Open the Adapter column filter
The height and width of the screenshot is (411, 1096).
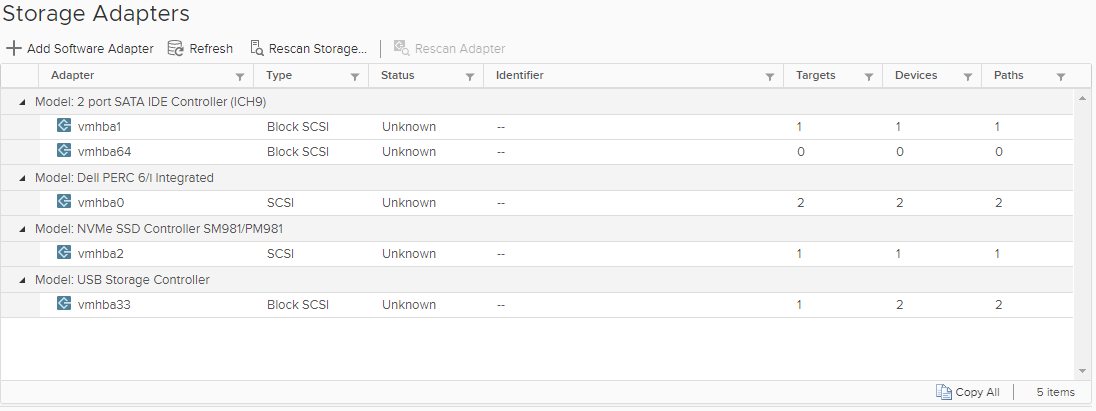tap(240, 76)
